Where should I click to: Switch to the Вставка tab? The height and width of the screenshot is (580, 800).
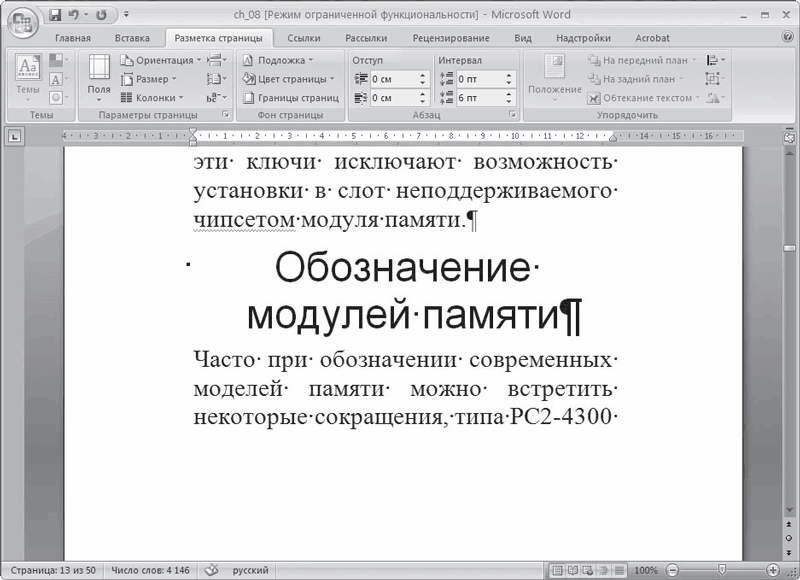[132, 38]
